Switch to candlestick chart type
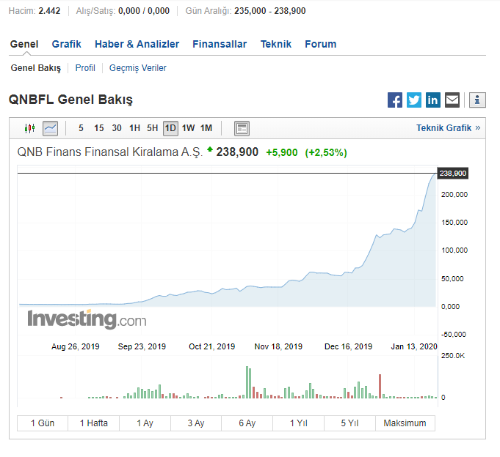Image resolution: width=500 pixels, height=457 pixels. coord(30,128)
